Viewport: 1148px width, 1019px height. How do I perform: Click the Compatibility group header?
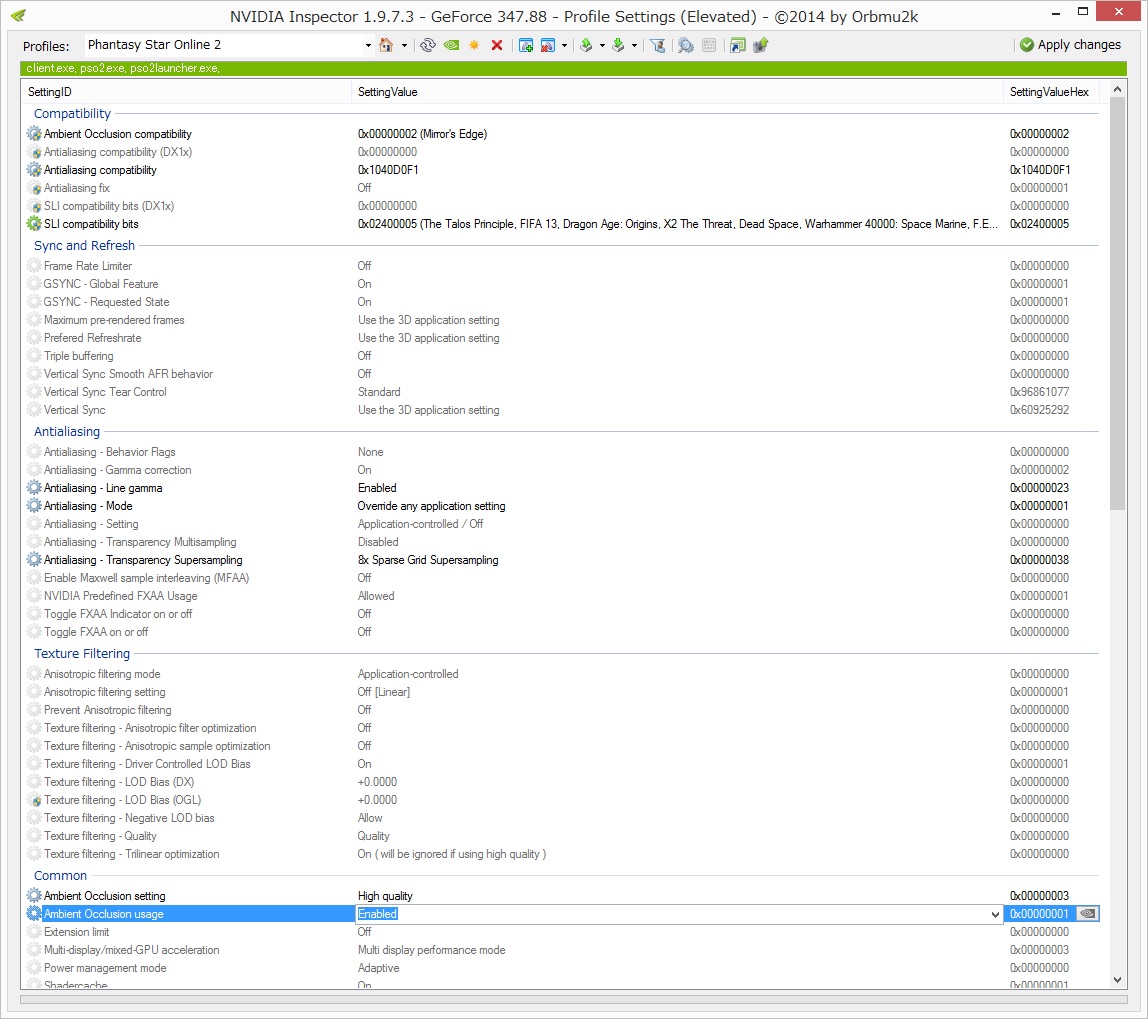pyautogui.click(x=72, y=113)
